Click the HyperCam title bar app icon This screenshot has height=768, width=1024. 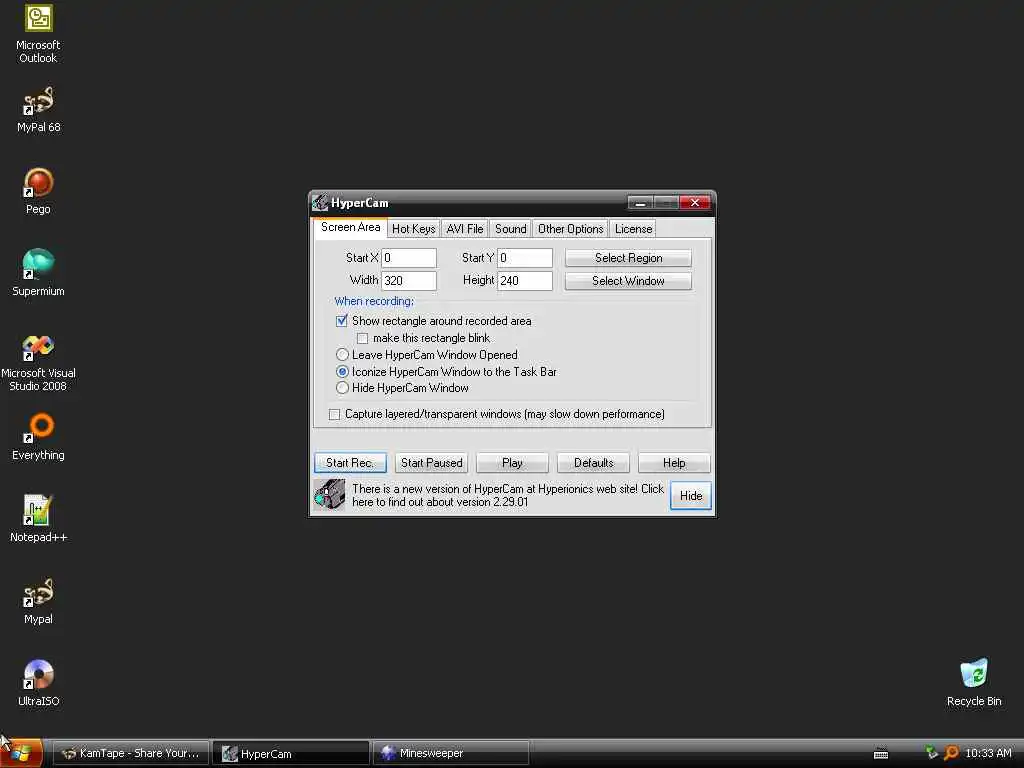[319, 203]
